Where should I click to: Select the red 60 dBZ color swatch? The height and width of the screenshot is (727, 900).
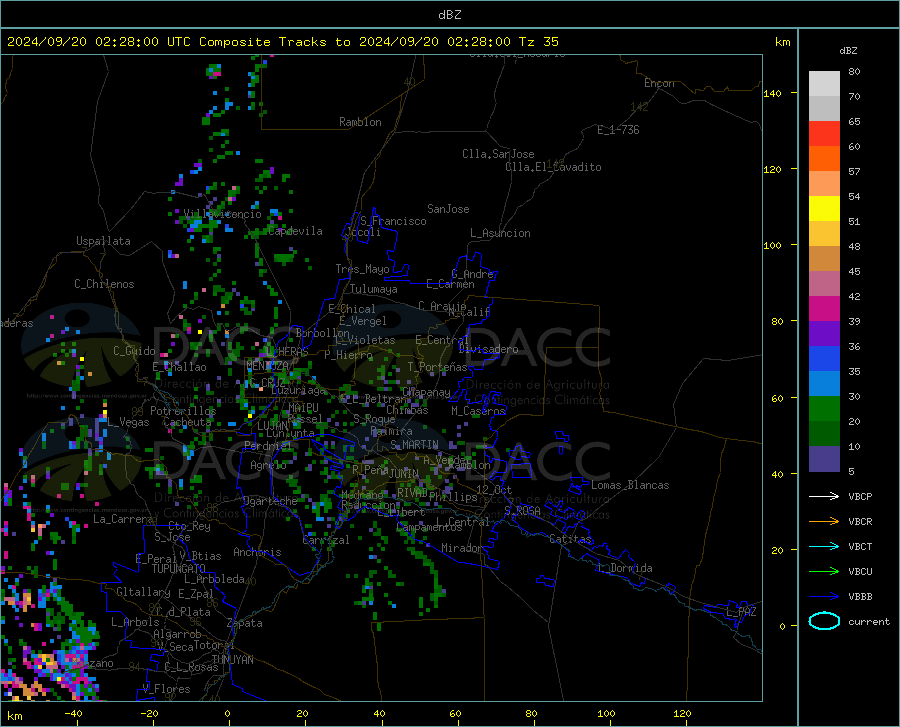coord(824,134)
